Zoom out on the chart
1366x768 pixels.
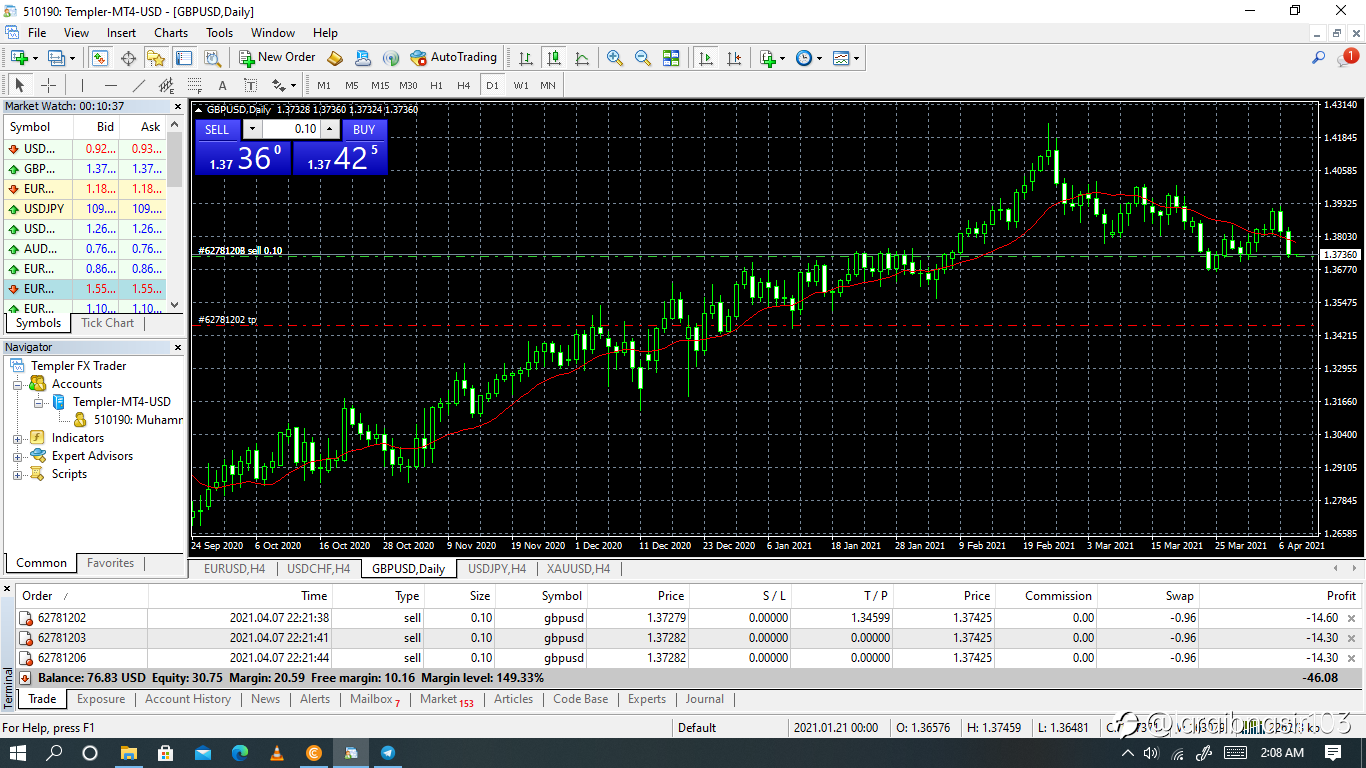coord(643,58)
